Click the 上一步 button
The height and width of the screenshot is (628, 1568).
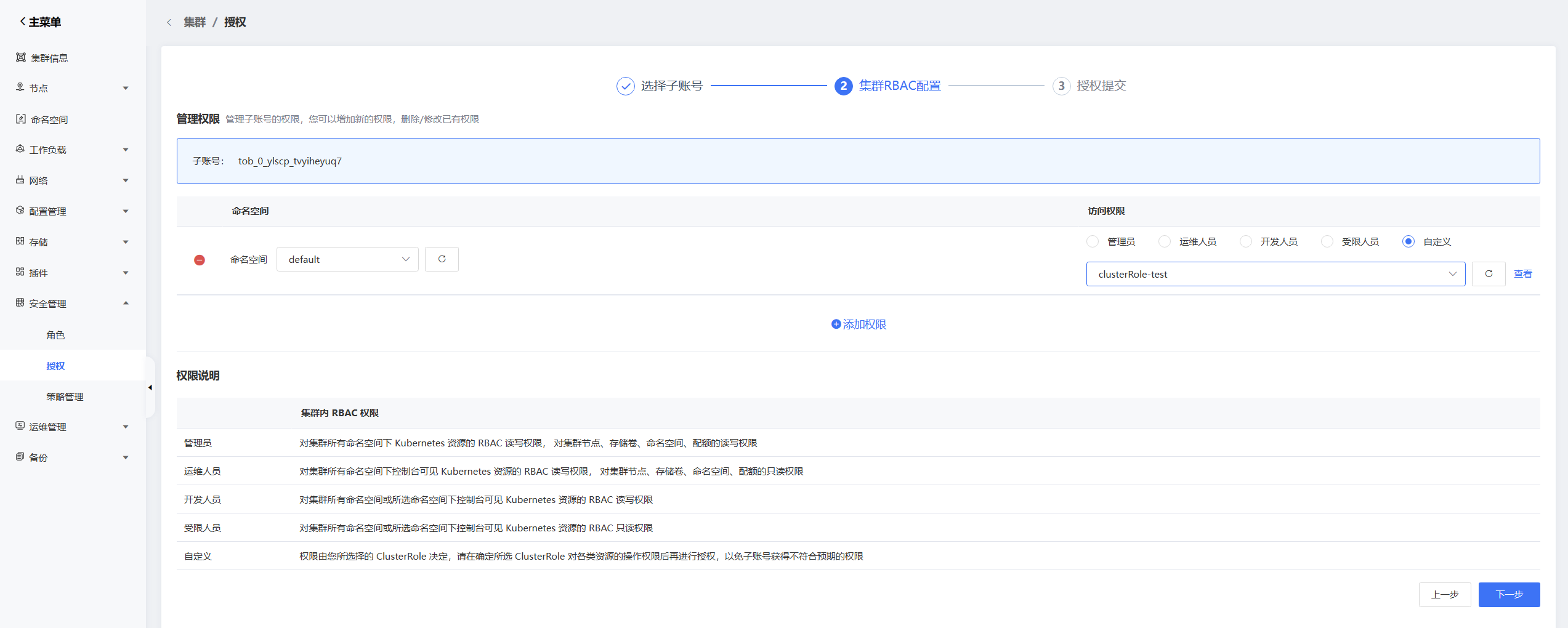click(1445, 594)
